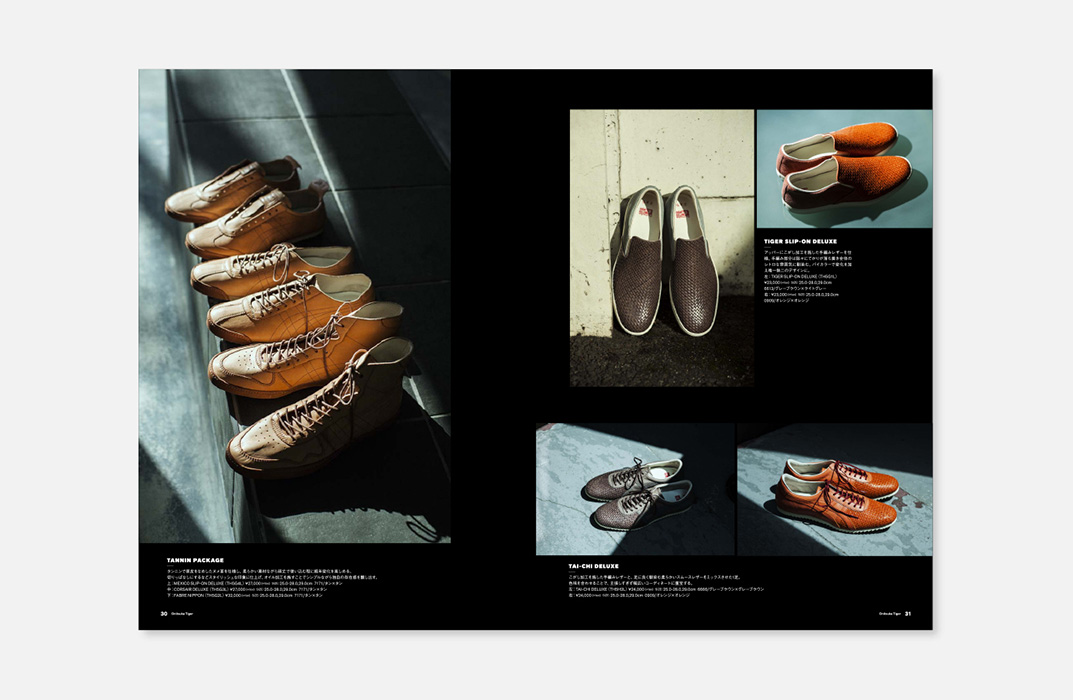Viewport: 1073px width, 700px height.
Task: Click the brown lace-up Tai-Chi photo
Action: tap(635, 489)
